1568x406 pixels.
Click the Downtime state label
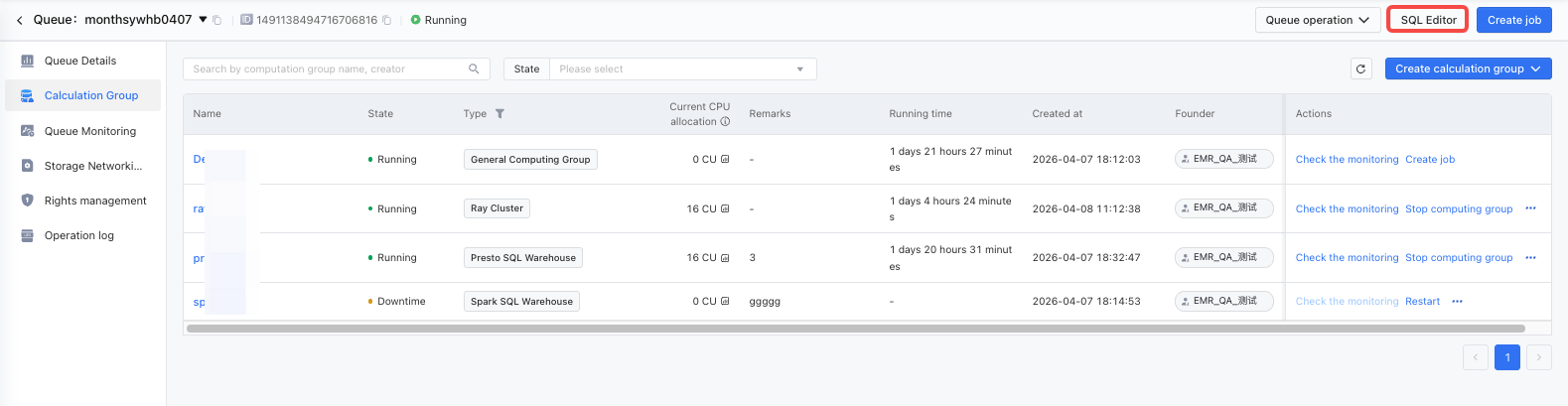(x=401, y=302)
